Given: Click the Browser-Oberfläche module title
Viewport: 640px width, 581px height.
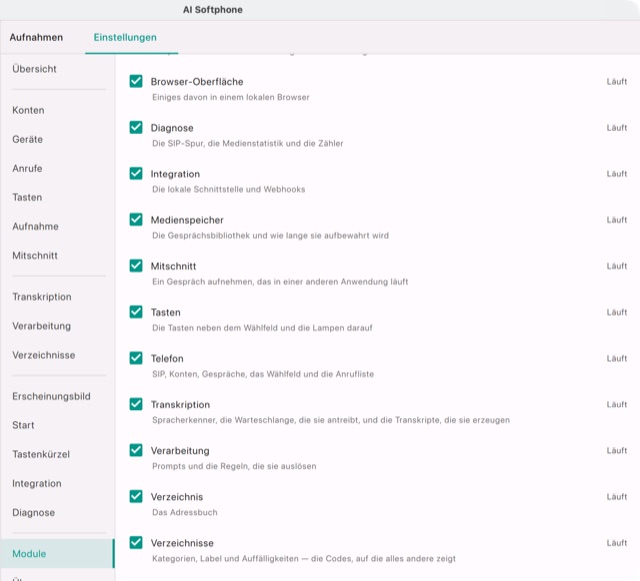Looking at the screenshot, I should 197,82.
